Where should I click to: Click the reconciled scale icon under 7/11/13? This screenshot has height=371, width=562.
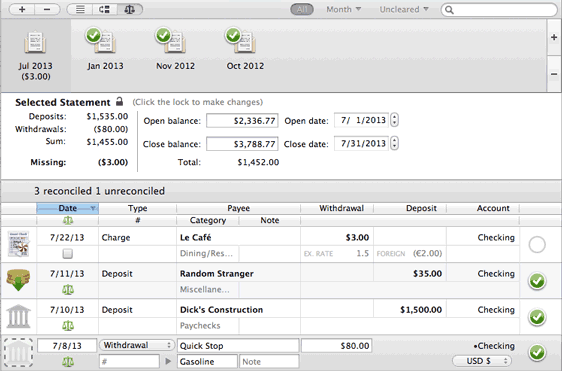(x=68, y=290)
